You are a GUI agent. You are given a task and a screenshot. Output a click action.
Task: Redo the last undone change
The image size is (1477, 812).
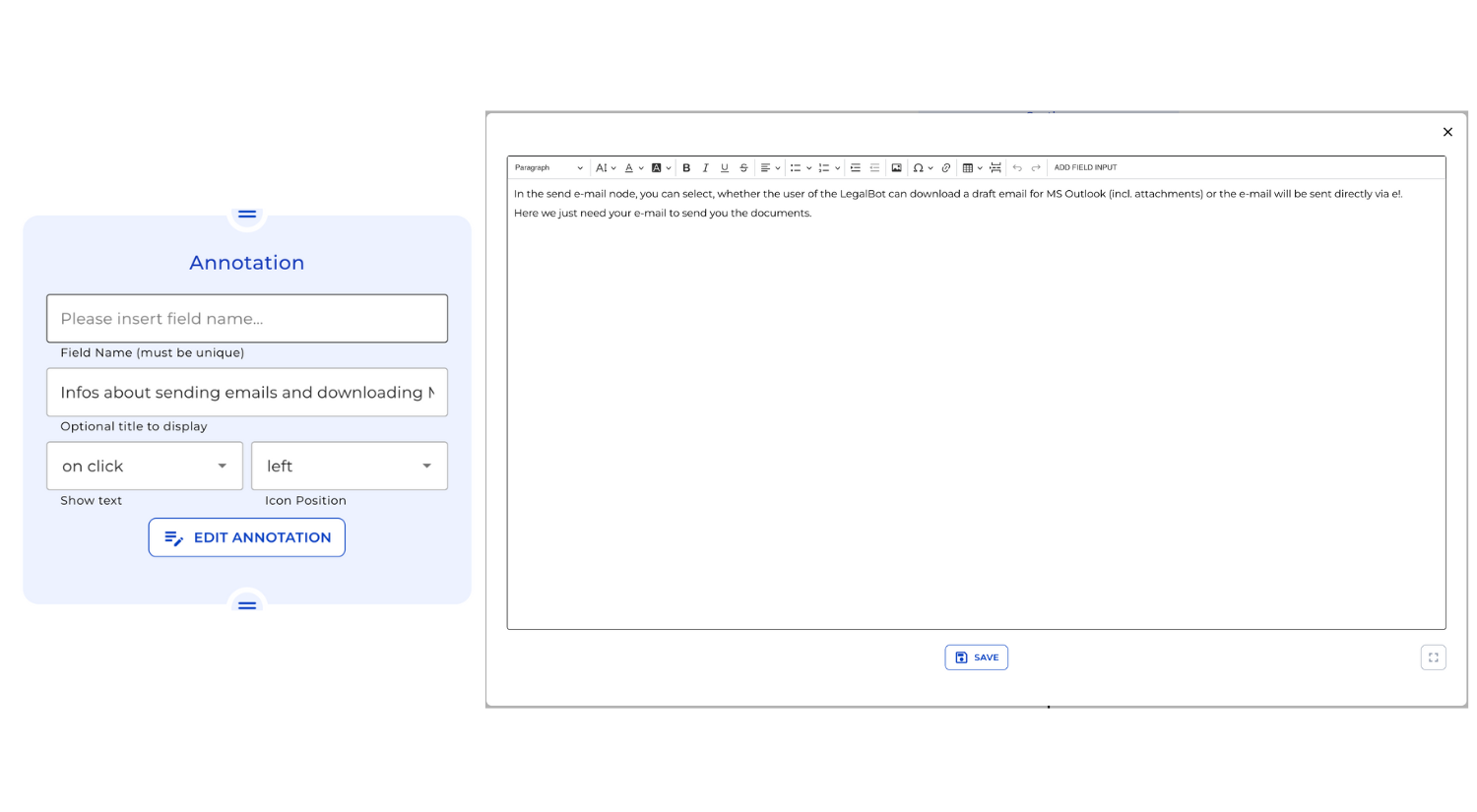pos(1035,167)
